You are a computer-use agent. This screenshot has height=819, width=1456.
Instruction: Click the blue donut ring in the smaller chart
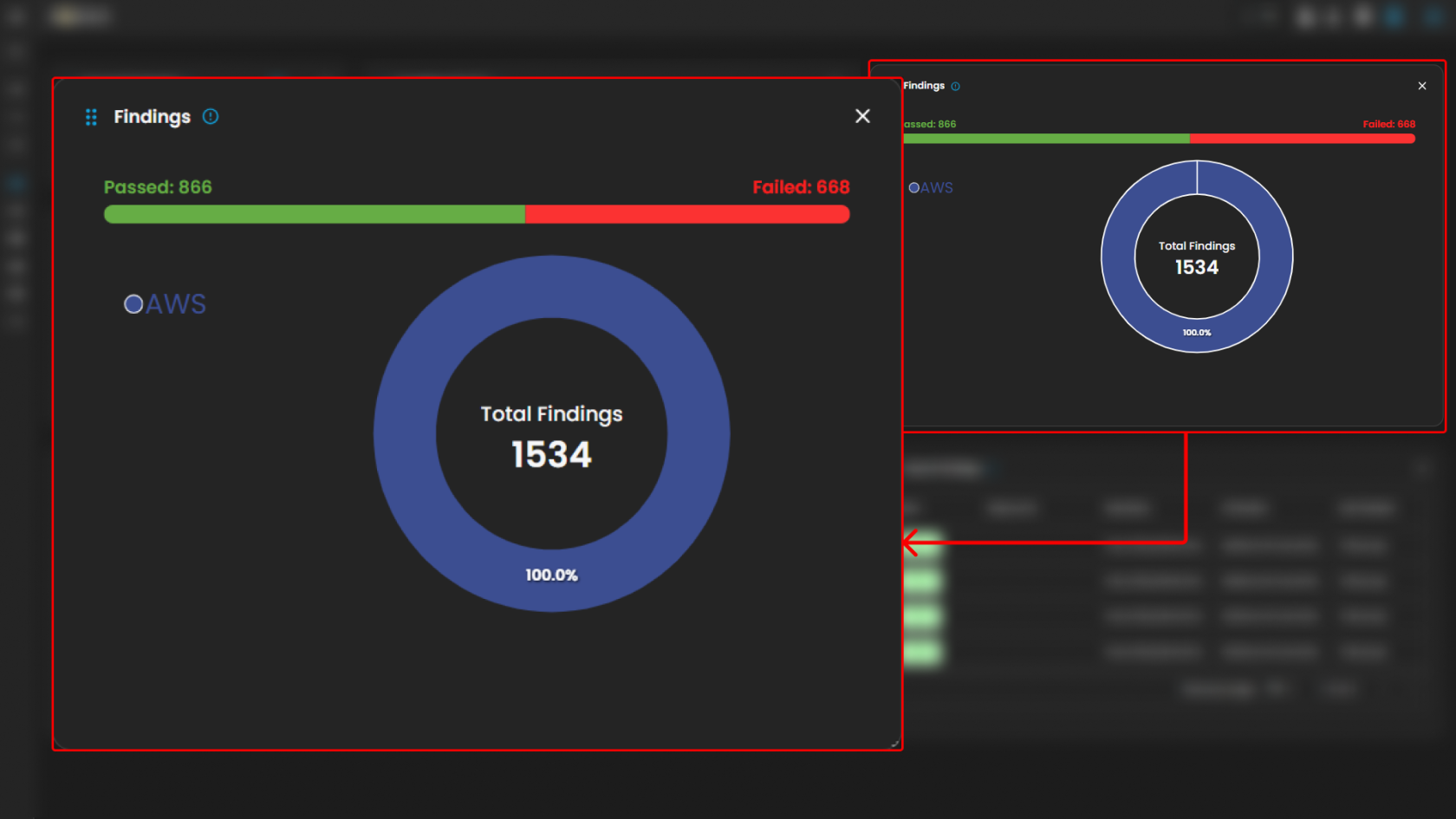click(x=1118, y=257)
